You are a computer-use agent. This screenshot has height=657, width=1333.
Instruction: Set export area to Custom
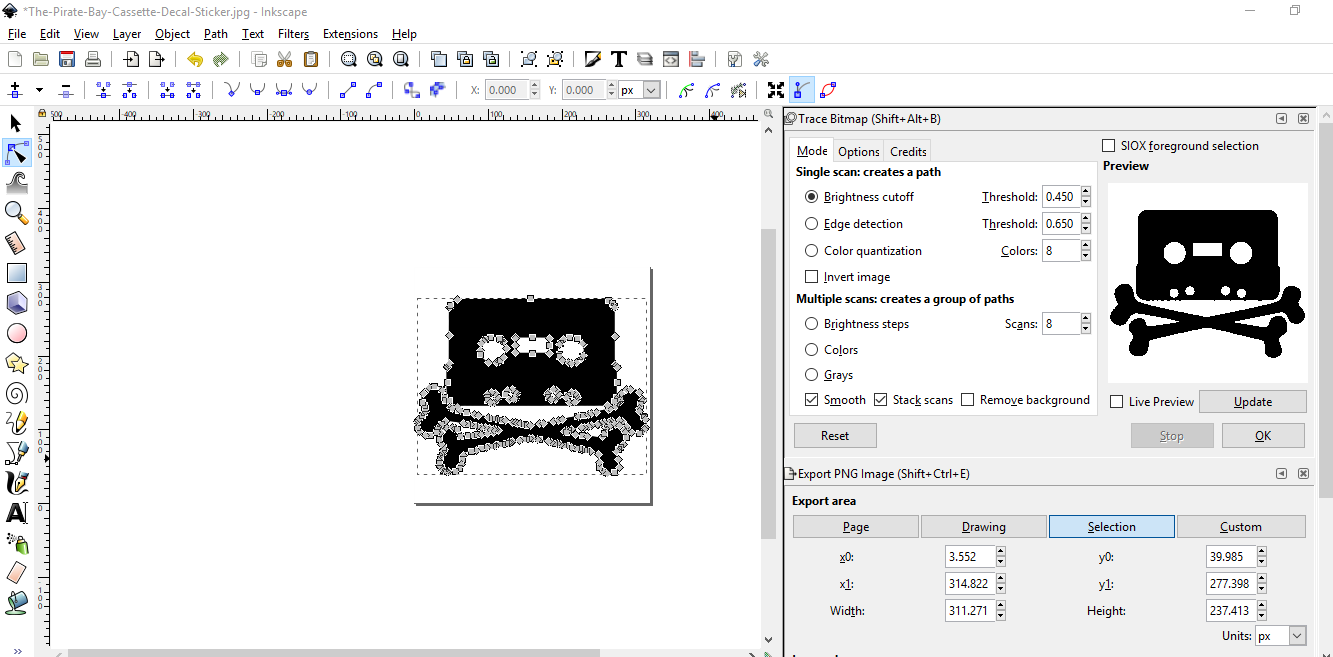[1241, 527]
